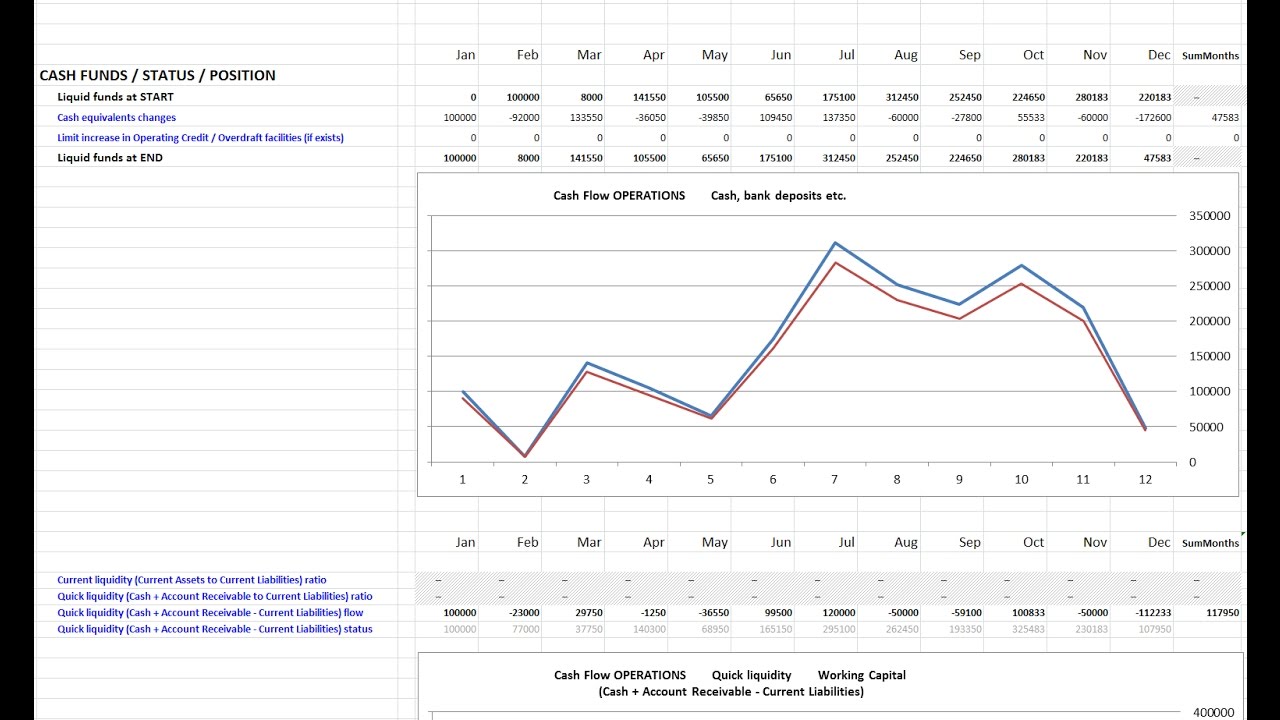The image size is (1280, 720).
Task: Click the 200000 value-axis label in cash chart
Action: pyautogui.click(x=1209, y=321)
